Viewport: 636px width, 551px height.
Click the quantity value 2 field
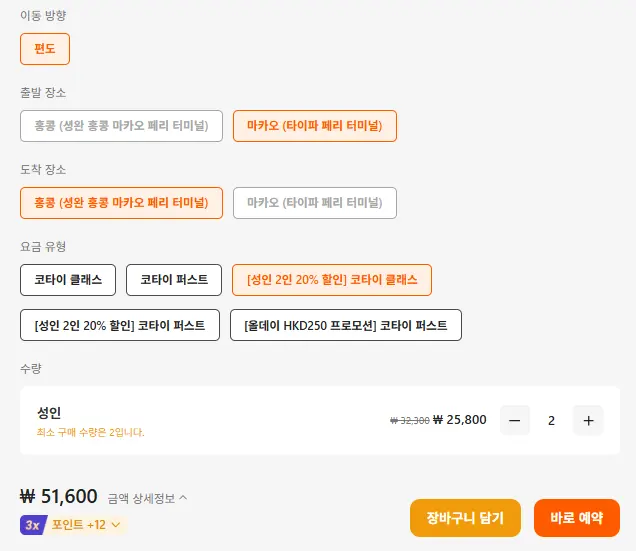(x=551, y=420)
